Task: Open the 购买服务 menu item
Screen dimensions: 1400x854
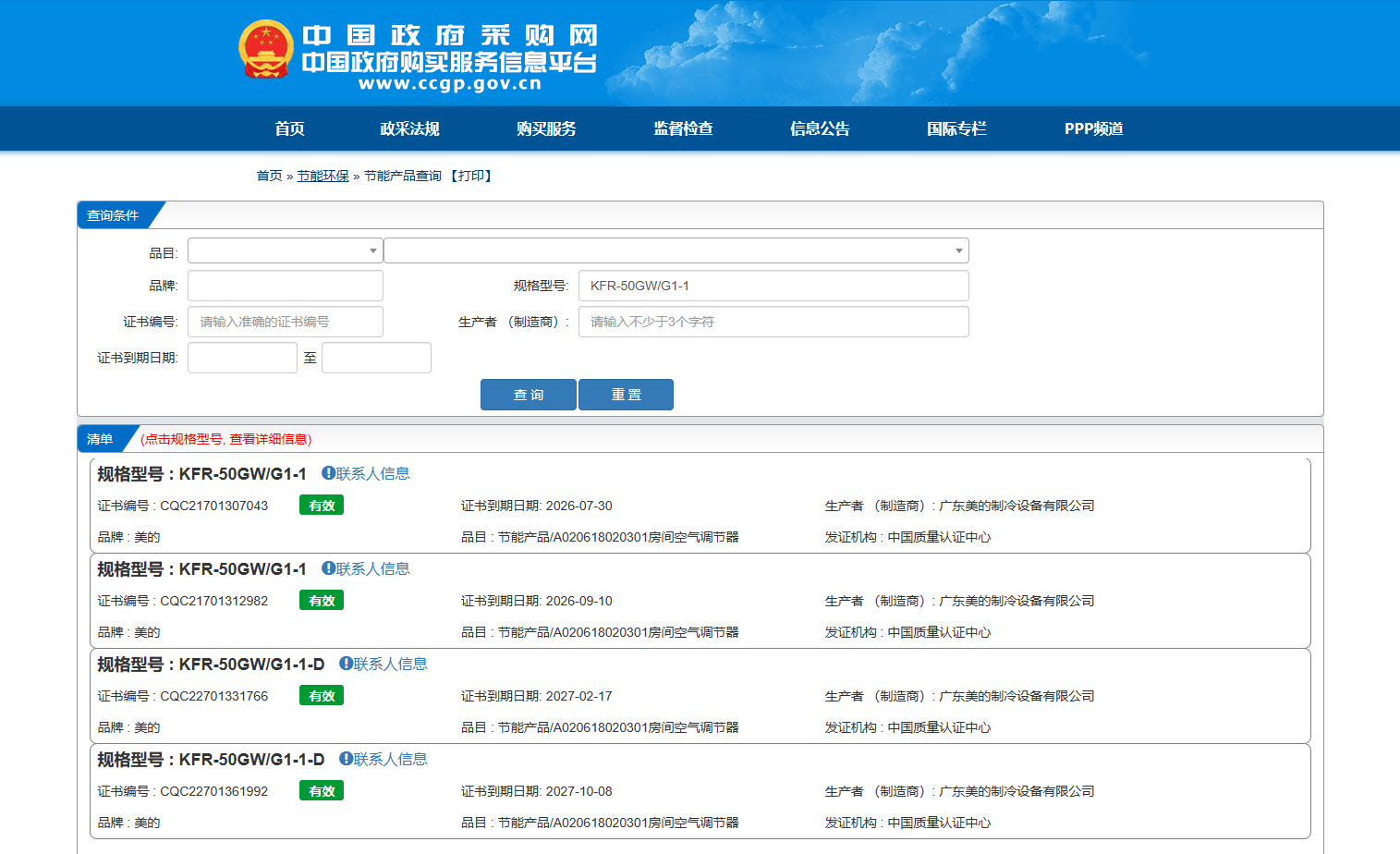Action: 546,128
